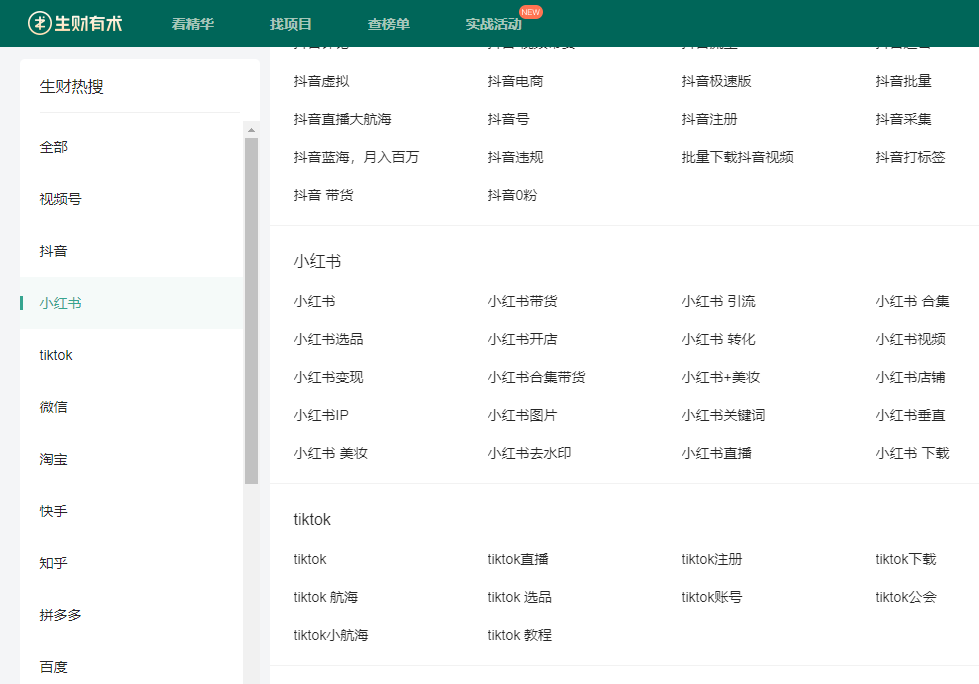The image size is (979, 684).
Task: Open the 实战活动 tab marked NEW
Action: tap(493, 24)
